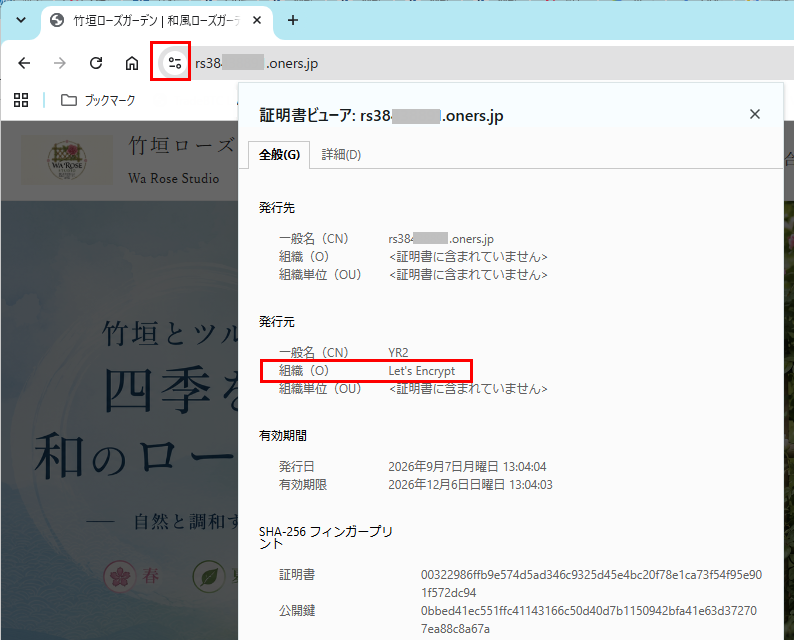Click the Wa Rose Studio site title
Viewport: 794px width, 640px height.
[174, 178]
